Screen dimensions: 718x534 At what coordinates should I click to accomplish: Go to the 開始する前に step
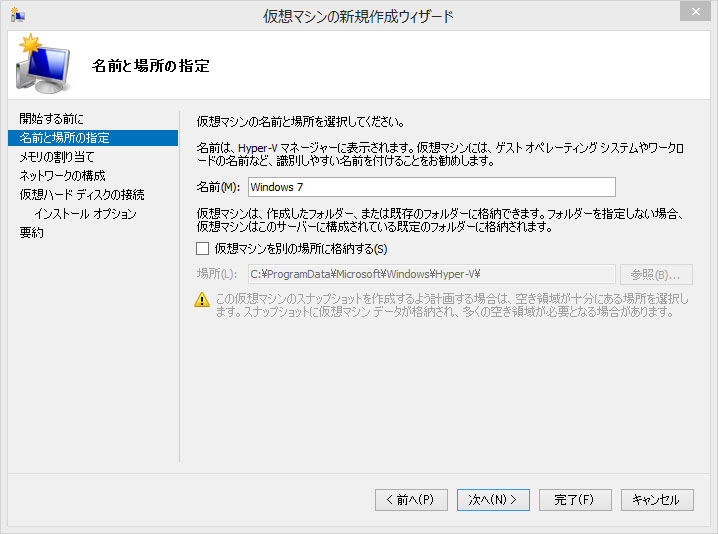coord(51,119)
